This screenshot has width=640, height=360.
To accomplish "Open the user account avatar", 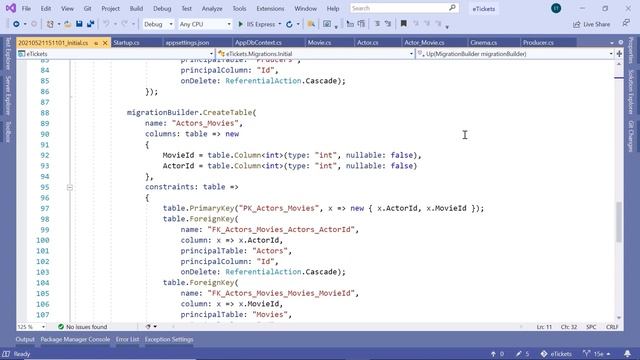I will 556,8.
